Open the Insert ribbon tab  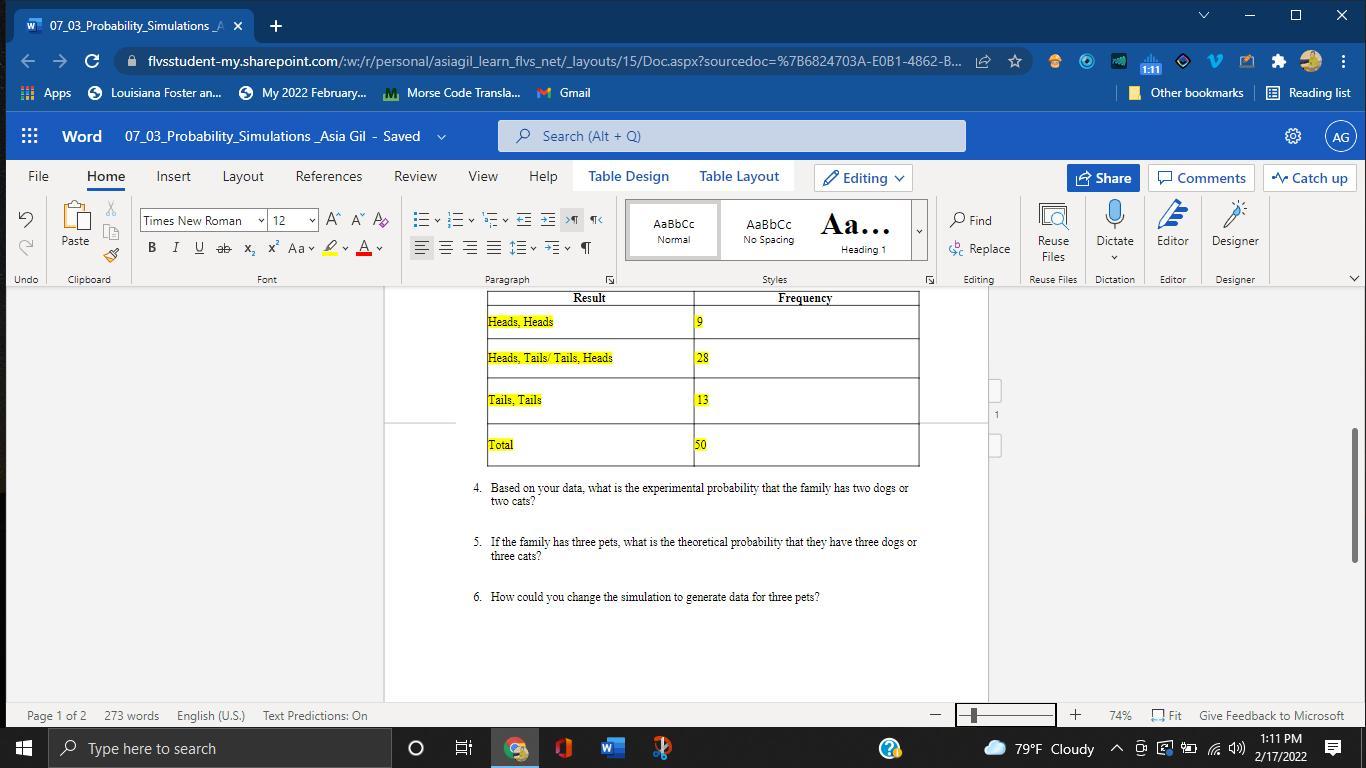(173, 176)
